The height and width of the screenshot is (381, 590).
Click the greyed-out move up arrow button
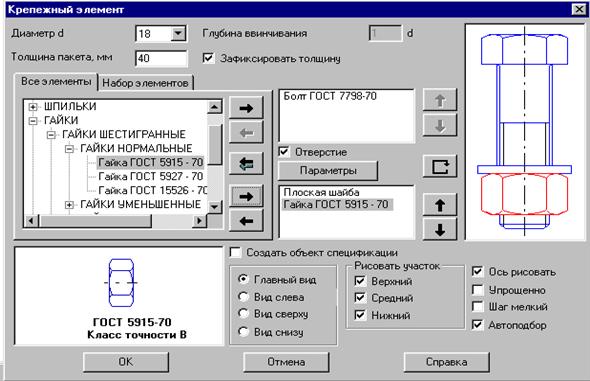440,100
